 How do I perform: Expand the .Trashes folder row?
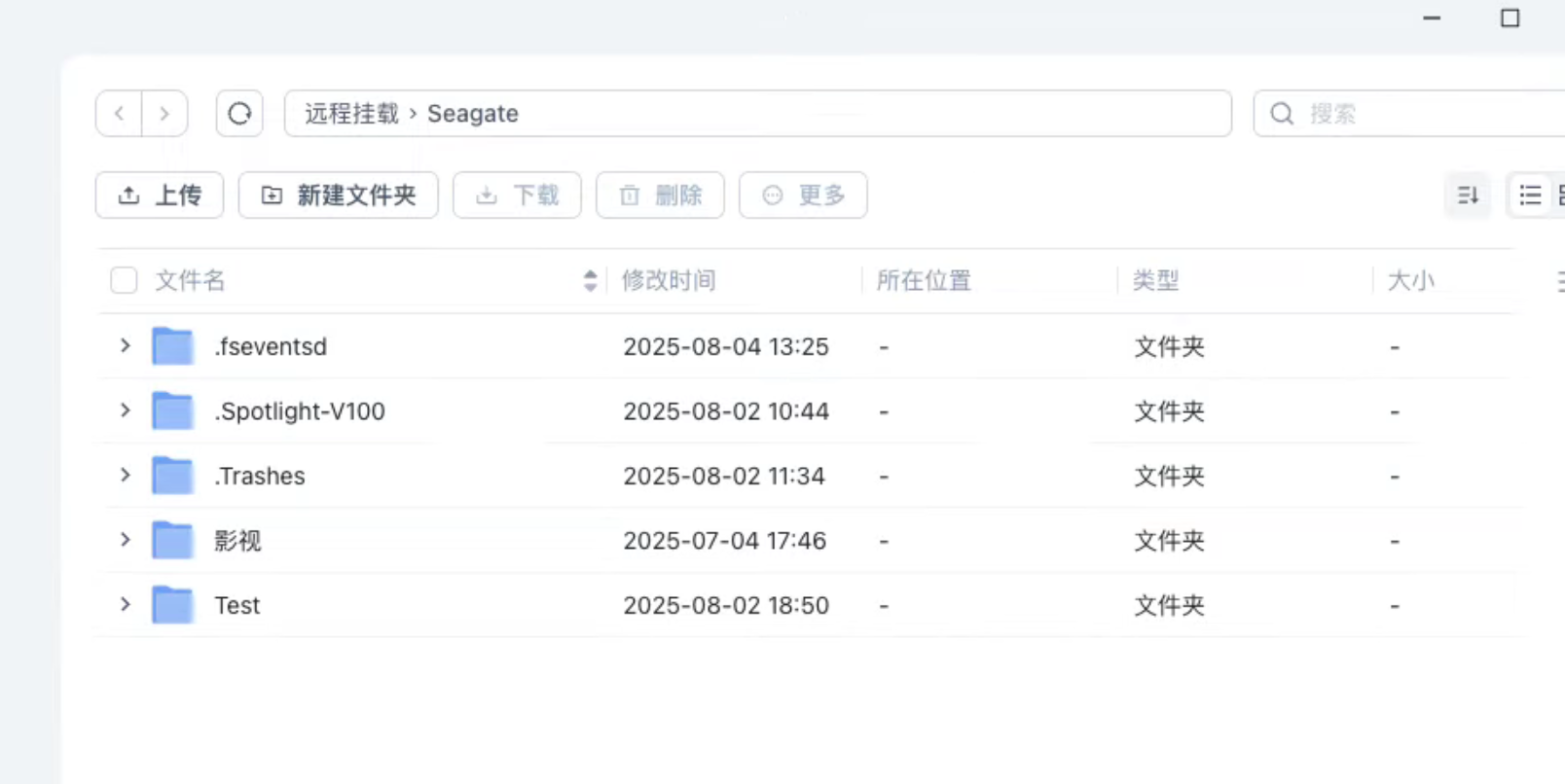(x=125, y=475)
